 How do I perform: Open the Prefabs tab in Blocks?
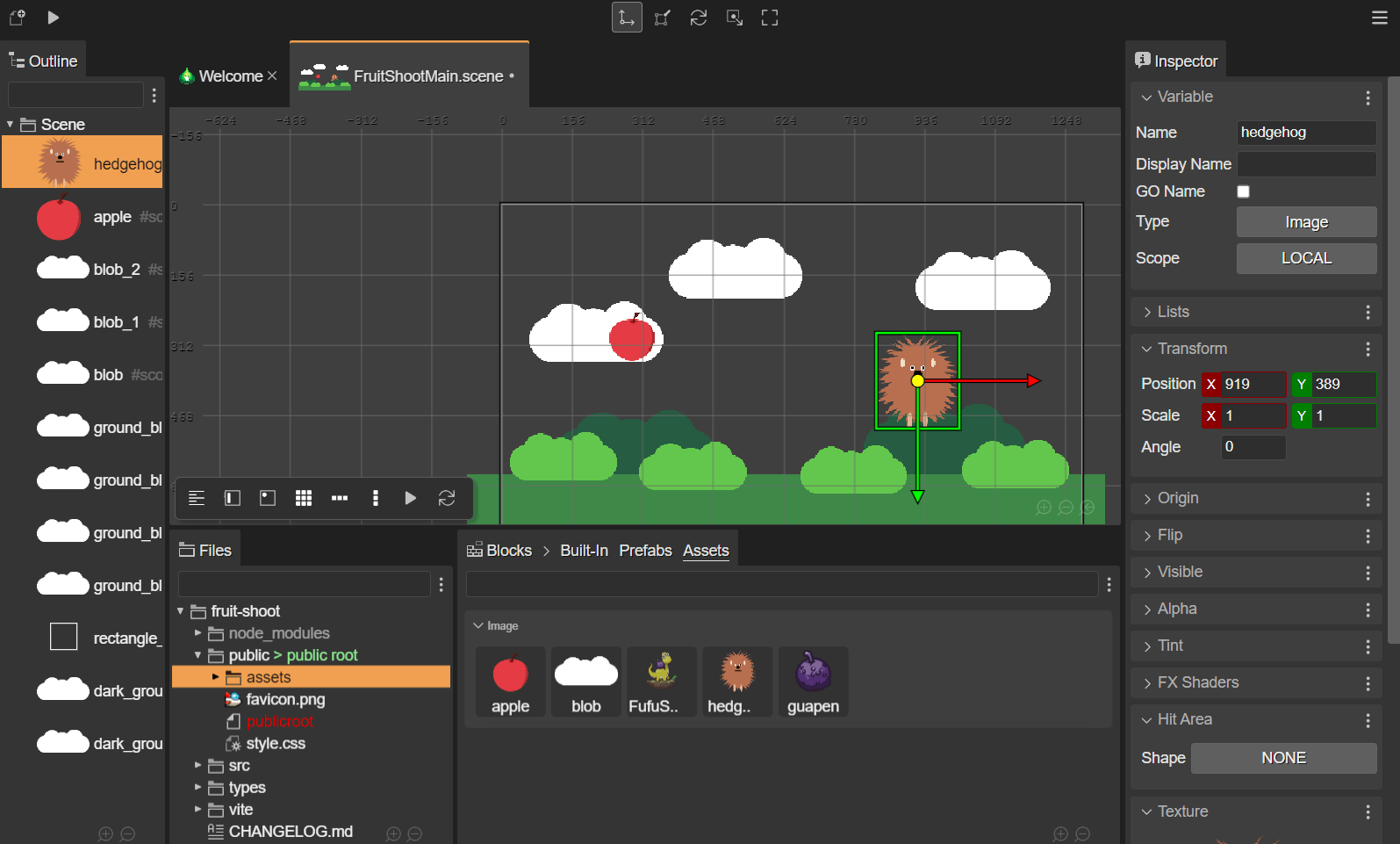(645, 551)
